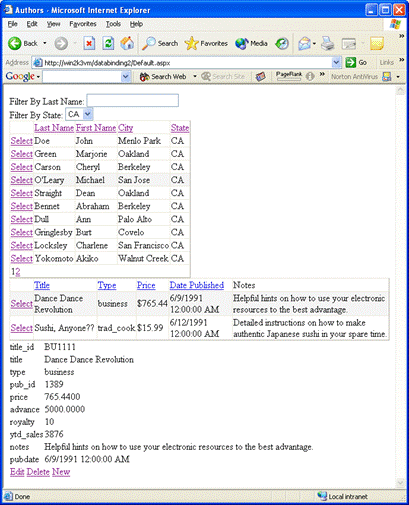Refresh the page using green arrows icon
This screenshot has width=409, height=505.
pos(108,43)
